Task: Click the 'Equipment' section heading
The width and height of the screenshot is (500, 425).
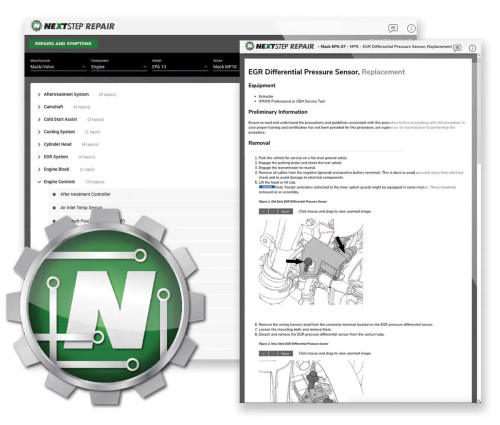Action: click(262, 85)
